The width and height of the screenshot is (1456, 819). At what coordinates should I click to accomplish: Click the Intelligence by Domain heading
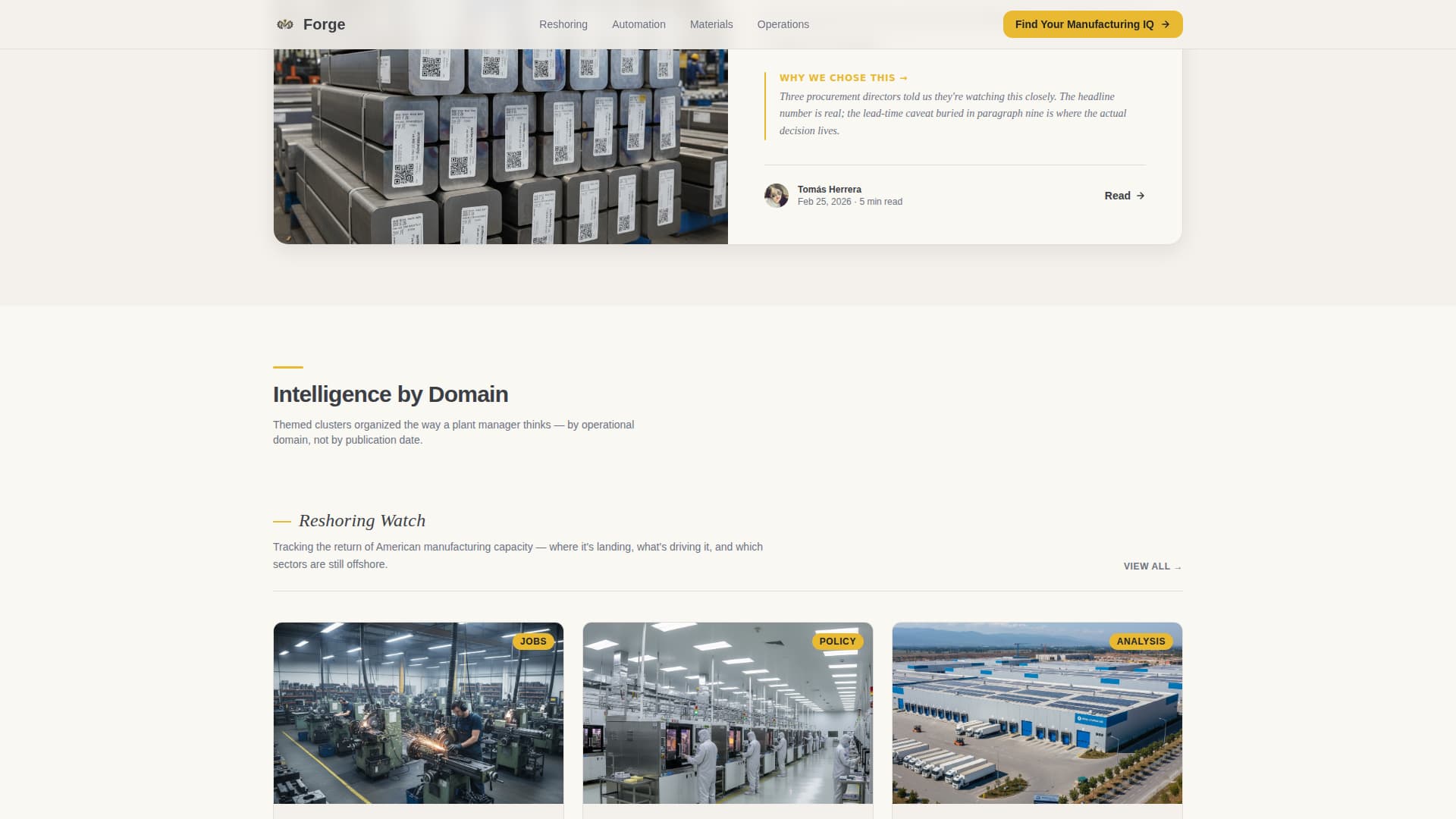(x=391, y=394)
